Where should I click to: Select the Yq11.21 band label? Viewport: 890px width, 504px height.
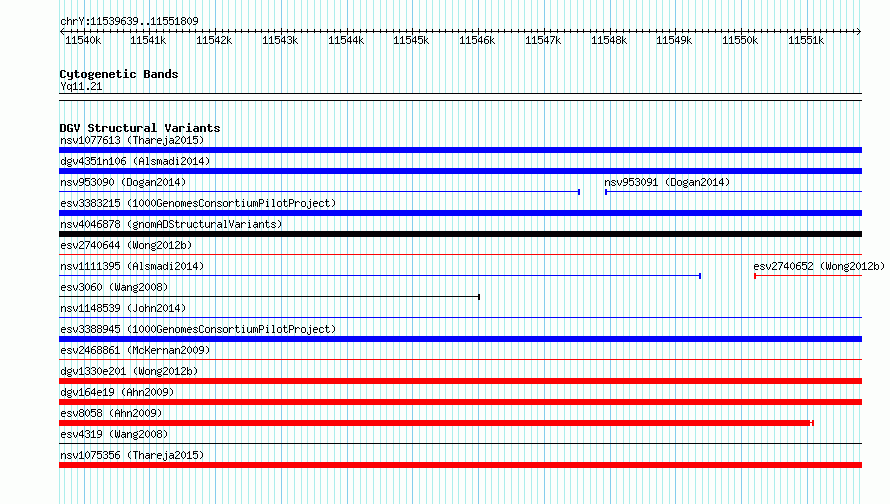pos(81,86)
